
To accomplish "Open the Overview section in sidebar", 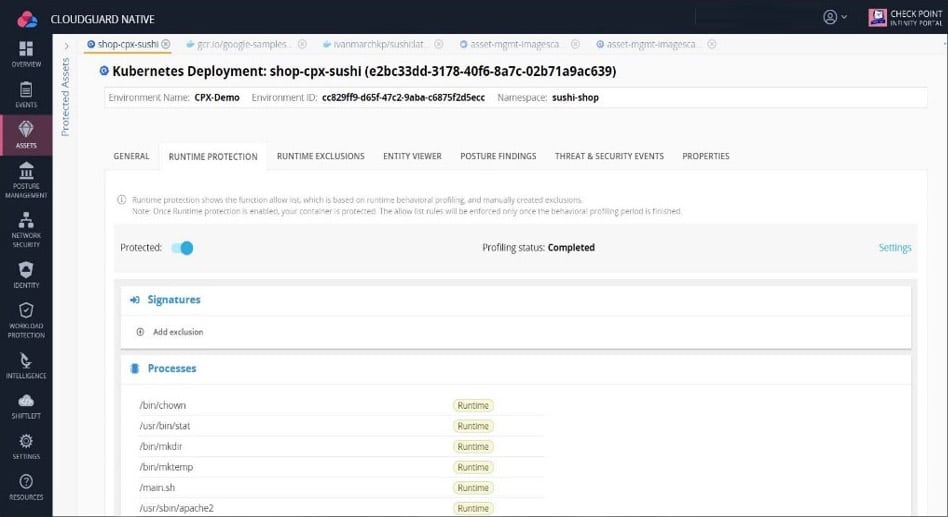I will 26,54.
